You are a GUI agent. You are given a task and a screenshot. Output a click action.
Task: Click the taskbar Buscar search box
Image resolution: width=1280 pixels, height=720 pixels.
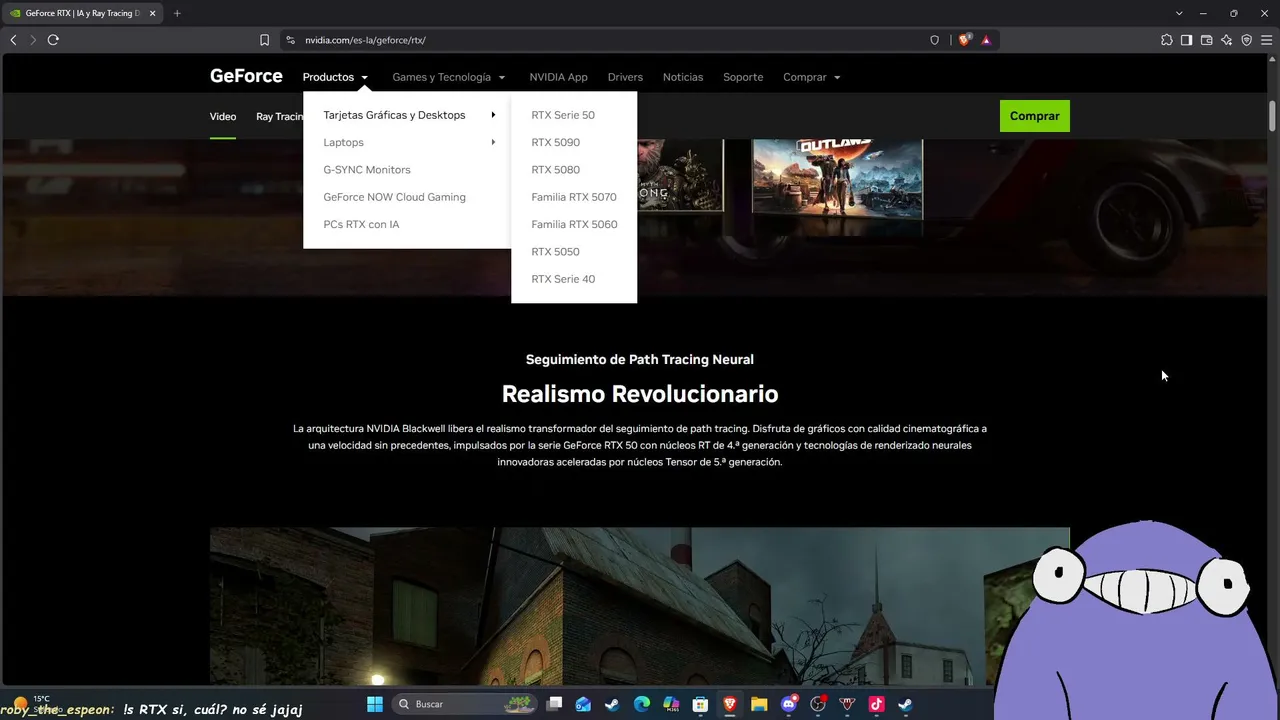pyautogui.click(x=466, y=704)
